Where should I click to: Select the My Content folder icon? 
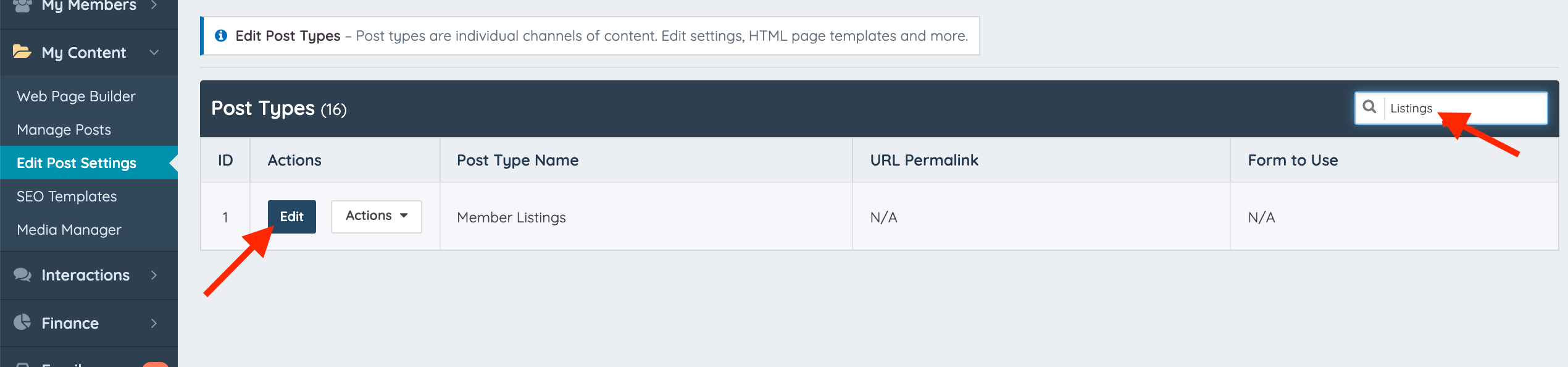23,52
